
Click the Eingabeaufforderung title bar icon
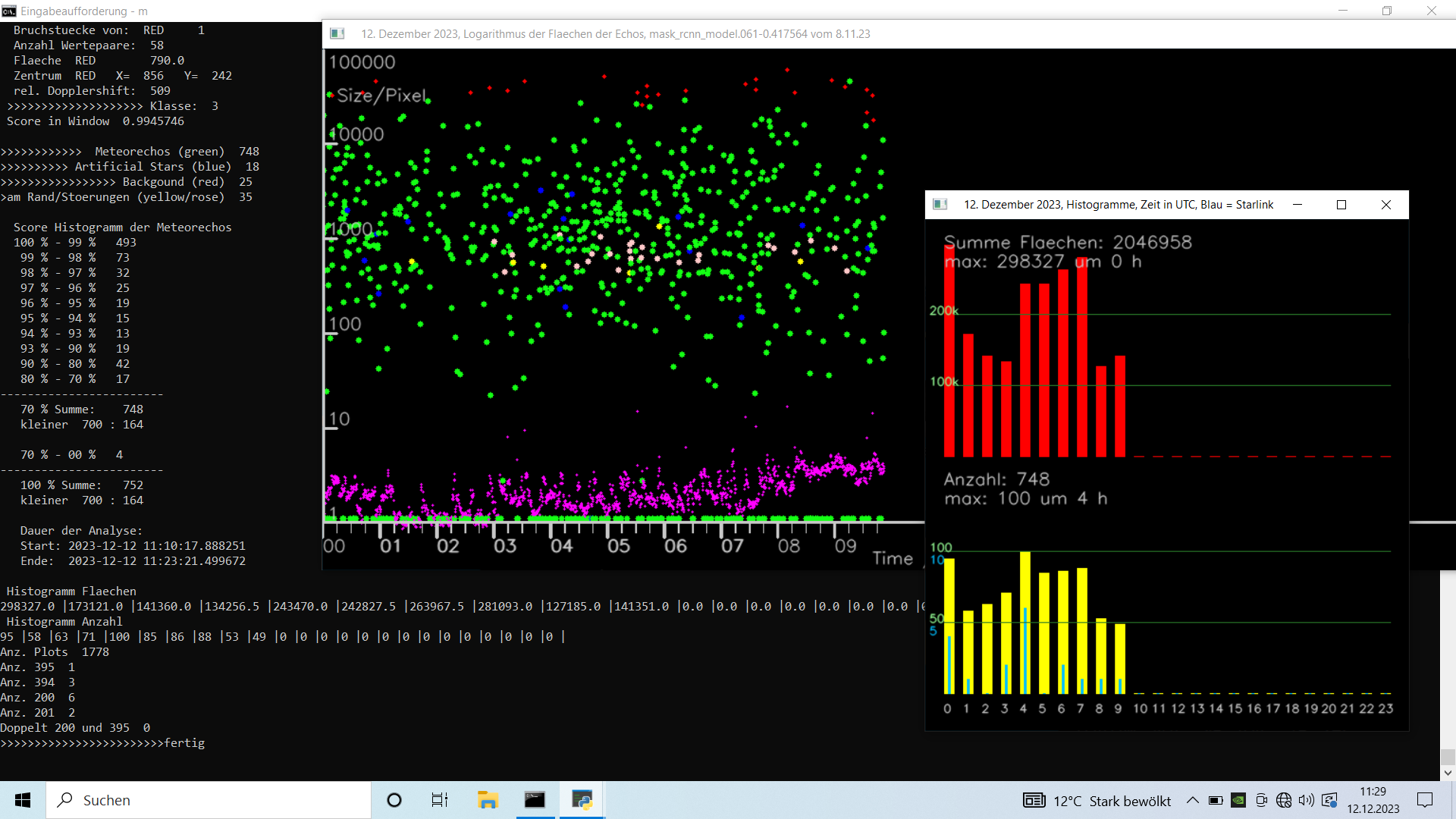9,11
